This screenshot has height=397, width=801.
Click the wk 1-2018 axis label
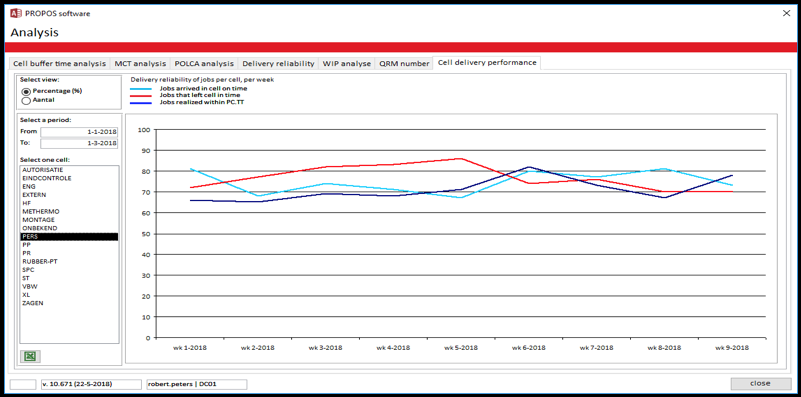pos(190,348)
